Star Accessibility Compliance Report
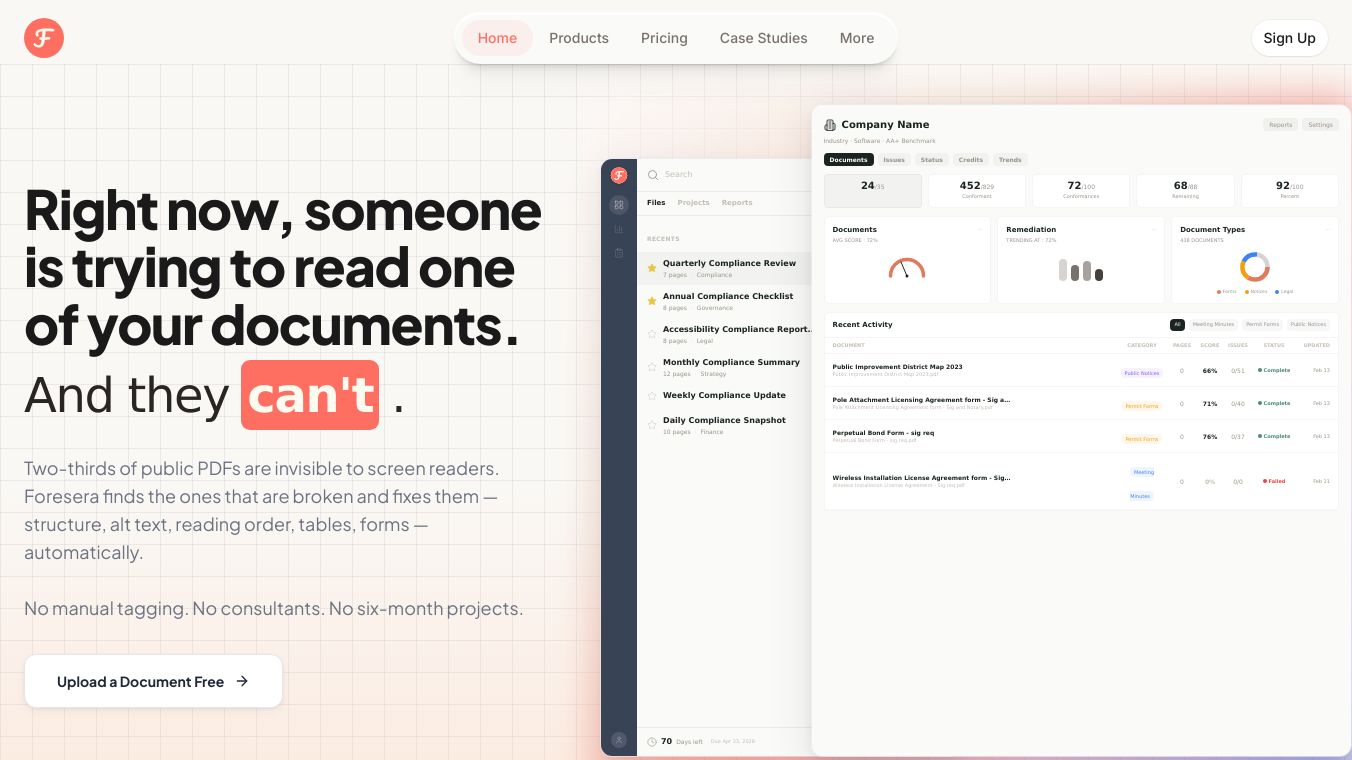 pyautogui.click(x=652, y=334)
